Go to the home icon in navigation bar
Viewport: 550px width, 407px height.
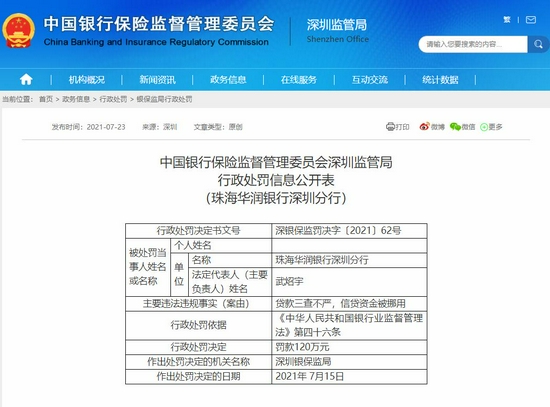pos(26,80)
